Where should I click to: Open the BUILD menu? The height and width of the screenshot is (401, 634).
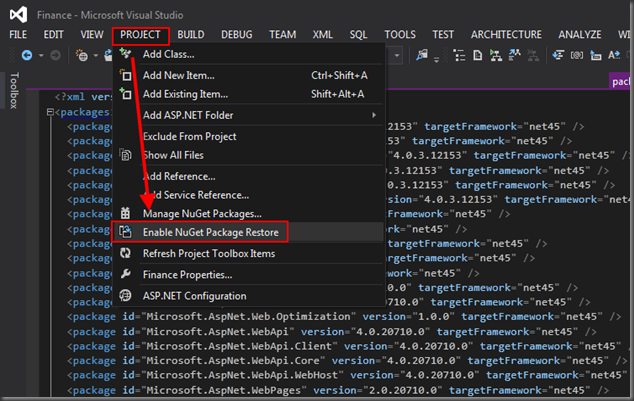click(x=191, y=35)
